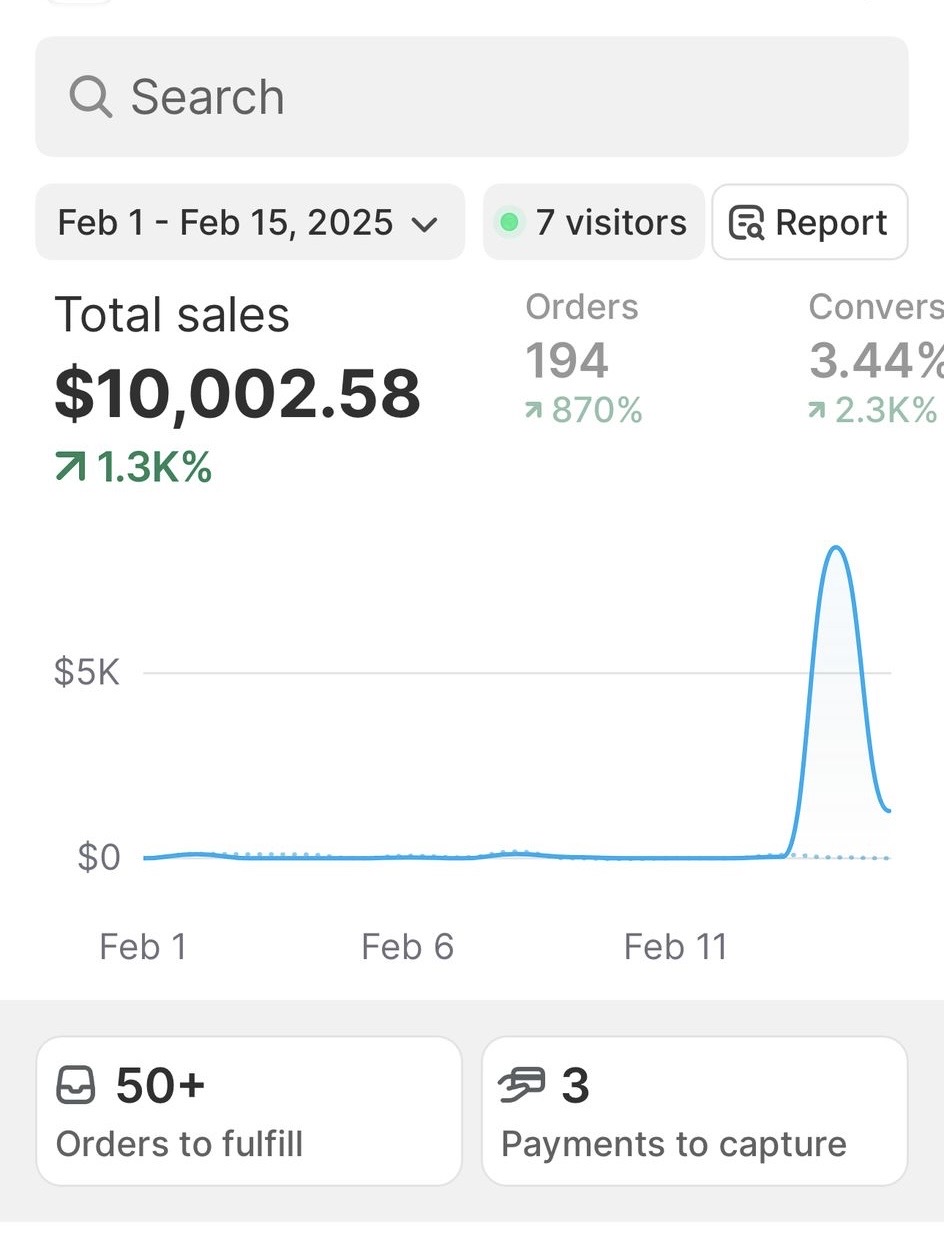This screenshot has height=1235, width=944.
Task: Click the Report document icon
Action: (746, 222)
